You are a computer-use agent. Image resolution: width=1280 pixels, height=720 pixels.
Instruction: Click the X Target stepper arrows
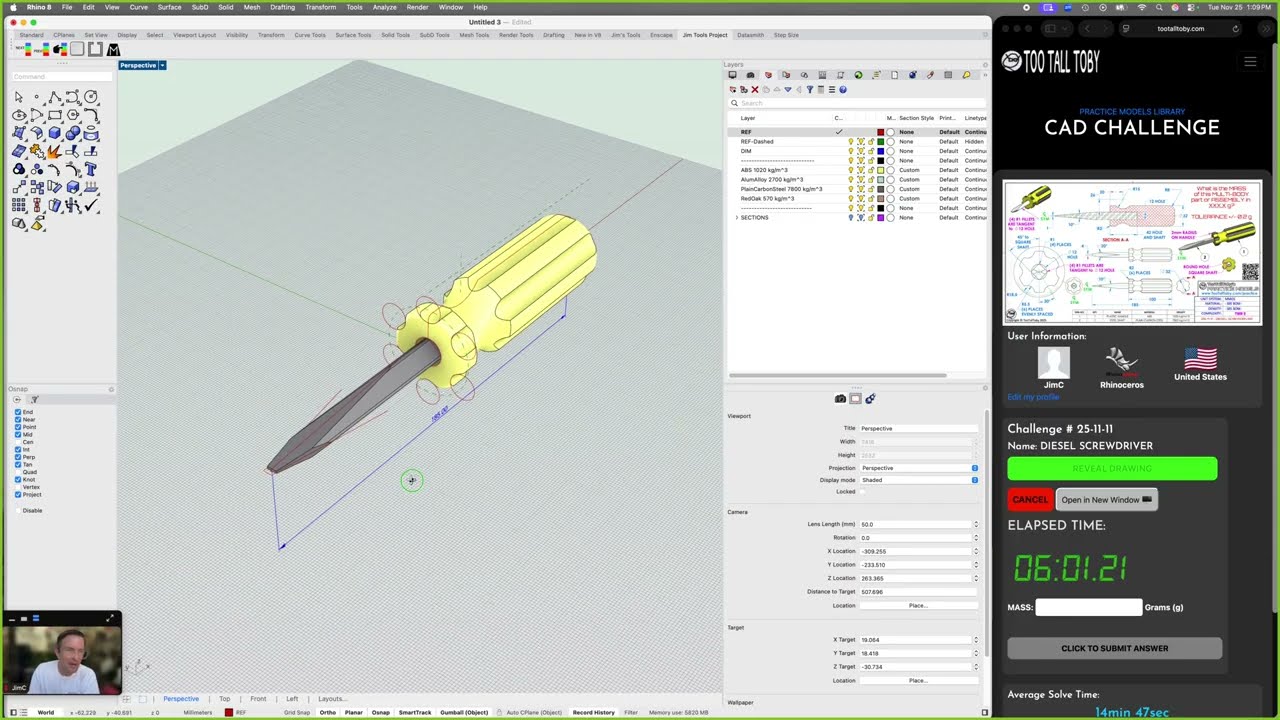(x=976, y=640)
